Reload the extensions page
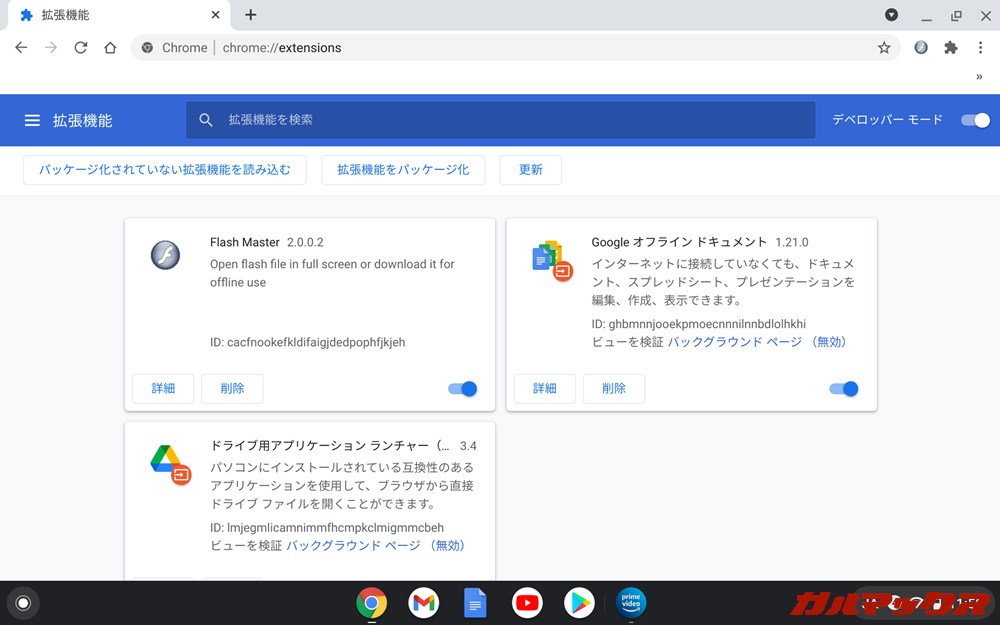 click(x=81, y=47)
